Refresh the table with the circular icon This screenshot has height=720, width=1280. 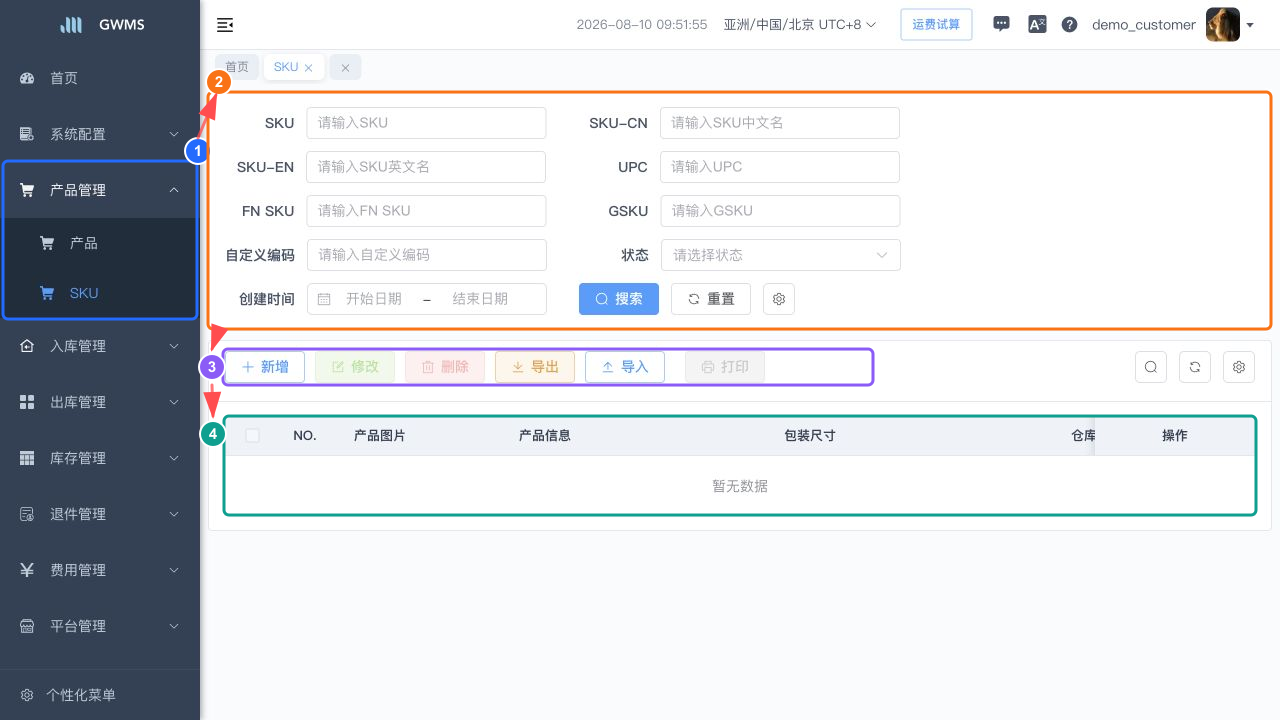(1195, 367)
